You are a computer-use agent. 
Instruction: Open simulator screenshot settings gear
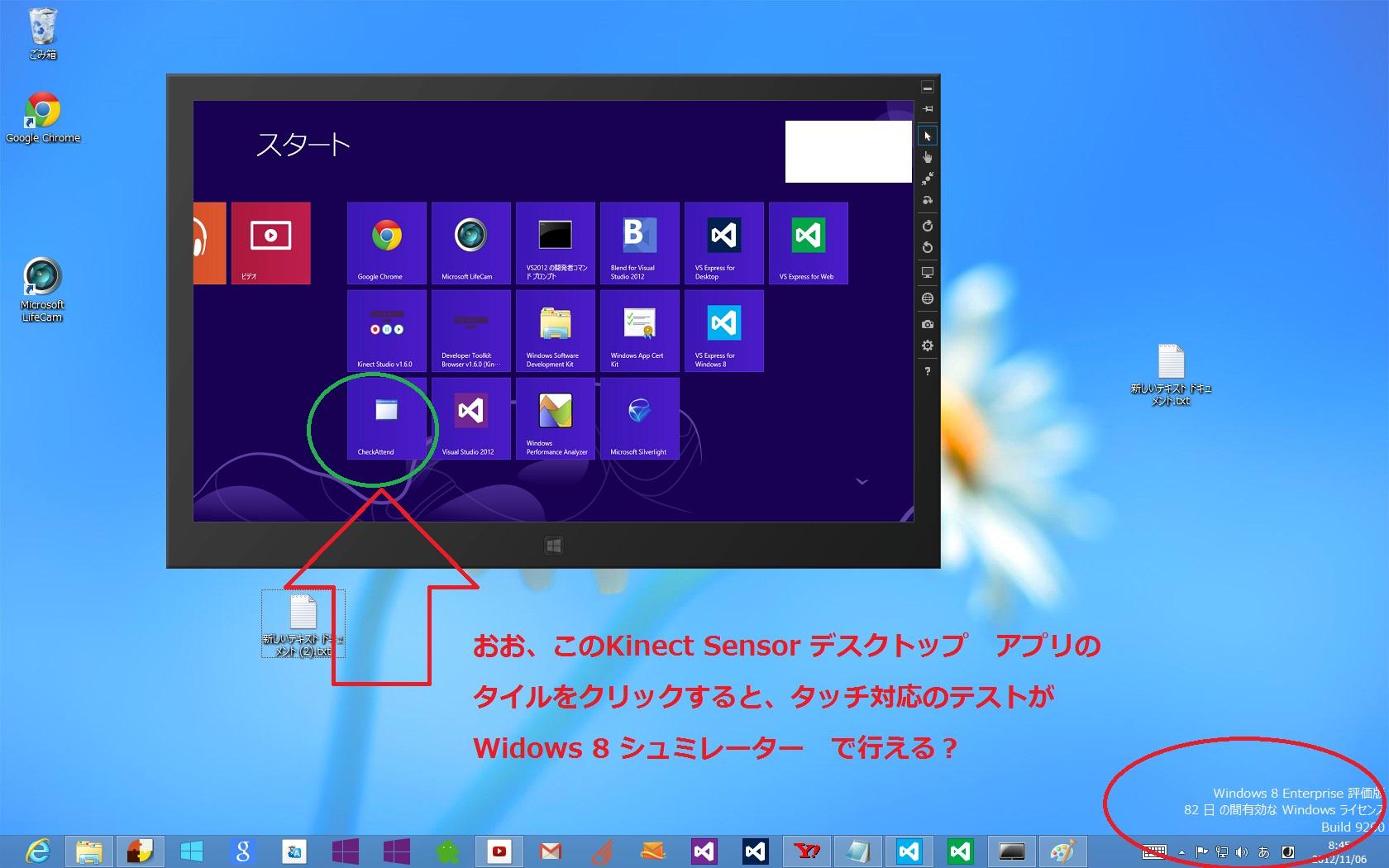[x=928, y=346]
